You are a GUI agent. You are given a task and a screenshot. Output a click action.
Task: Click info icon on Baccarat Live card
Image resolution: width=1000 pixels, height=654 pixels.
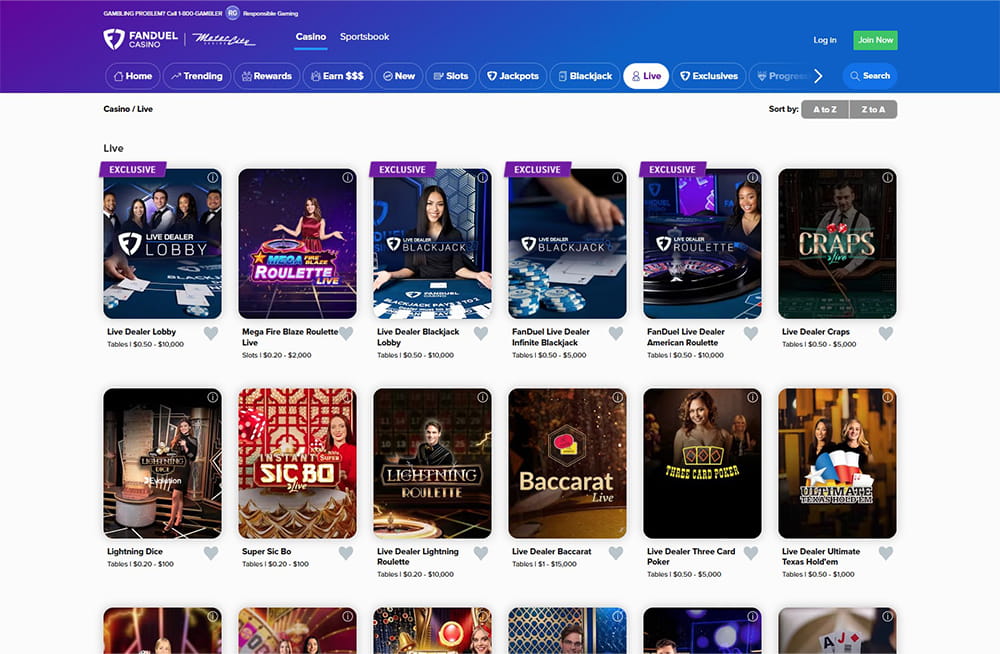[x=617, y=397]
